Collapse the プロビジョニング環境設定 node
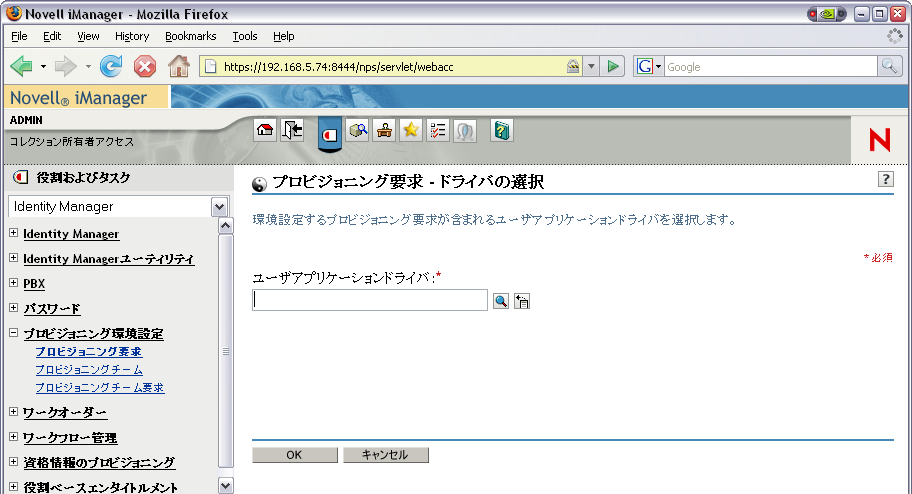Viewport: 912px width, 494px height. click(13, 333)
